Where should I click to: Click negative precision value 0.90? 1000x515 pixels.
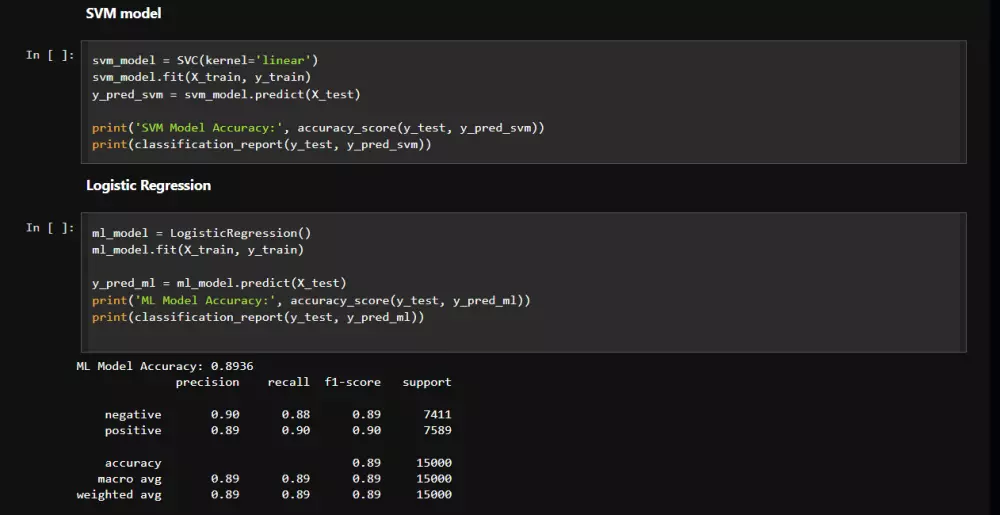pos(225,414)
